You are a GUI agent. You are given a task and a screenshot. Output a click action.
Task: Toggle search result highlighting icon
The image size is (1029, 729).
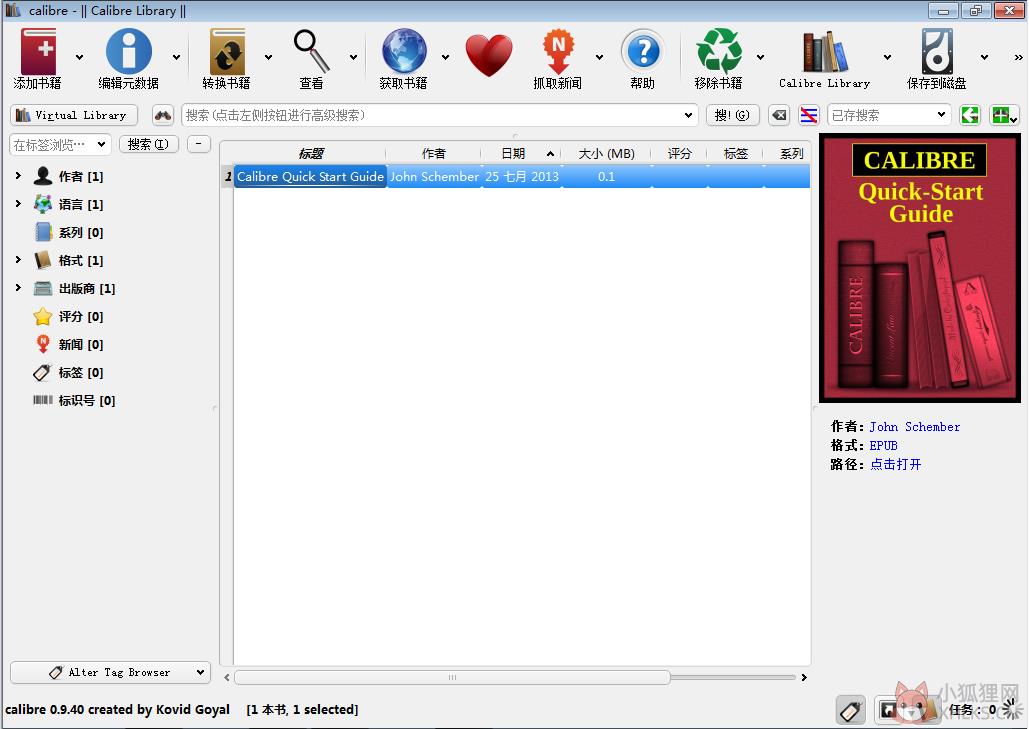tap(808, 115)
